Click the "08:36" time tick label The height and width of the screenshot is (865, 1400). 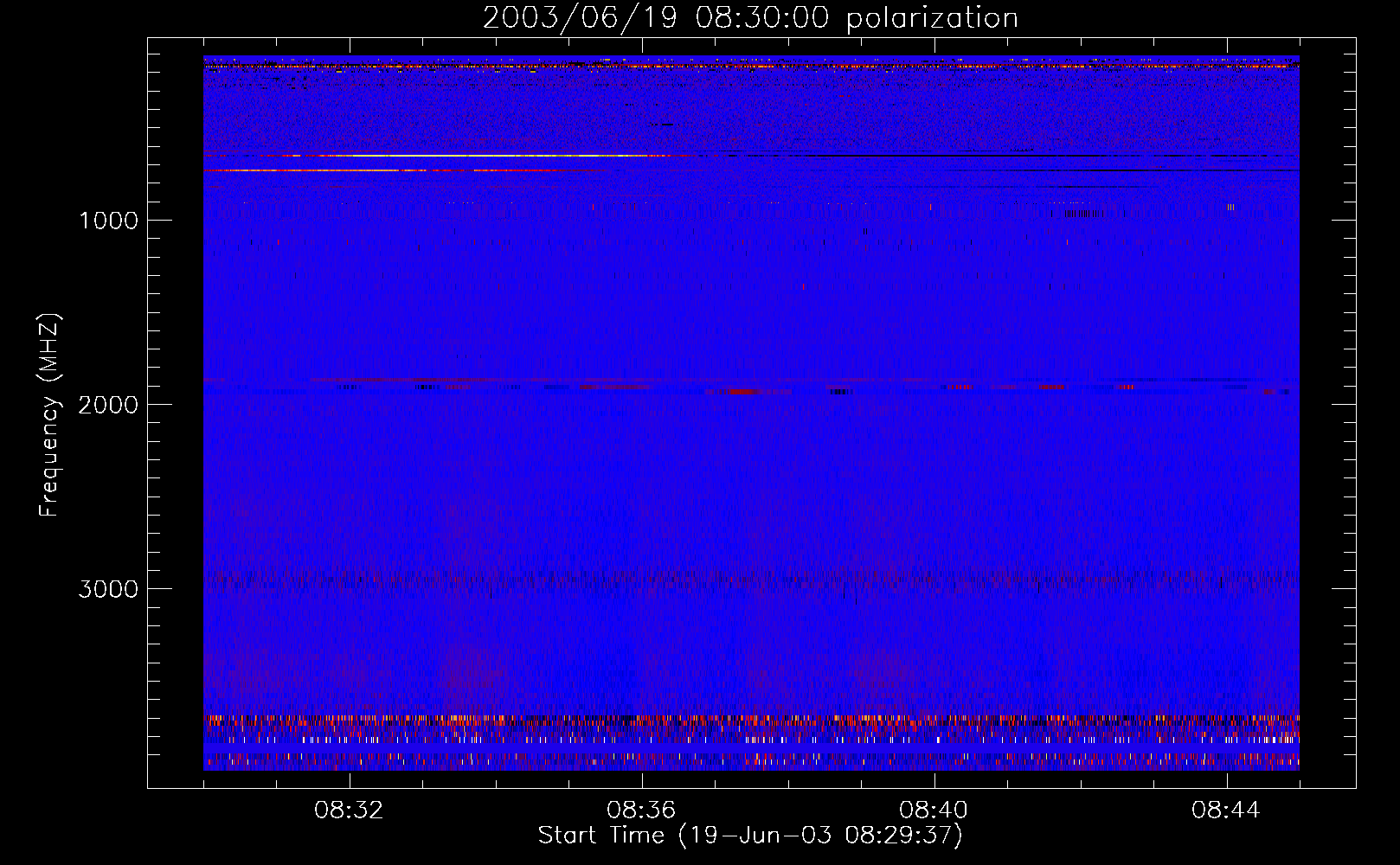641,811
